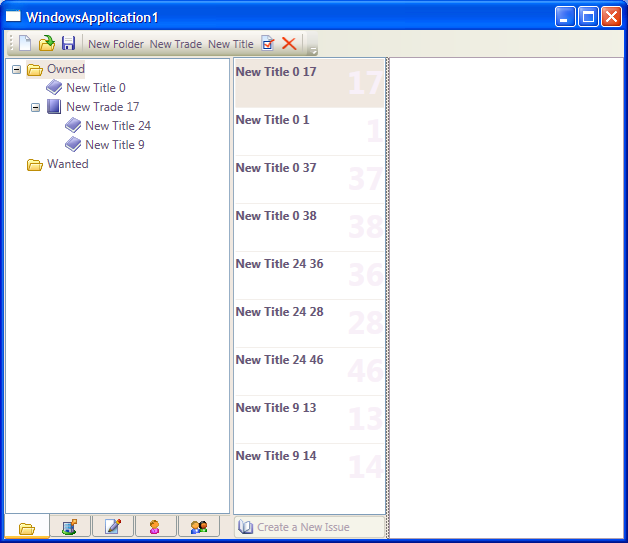
Task: Open the toolbar overflow options arrow
Action: click(312, 46)
